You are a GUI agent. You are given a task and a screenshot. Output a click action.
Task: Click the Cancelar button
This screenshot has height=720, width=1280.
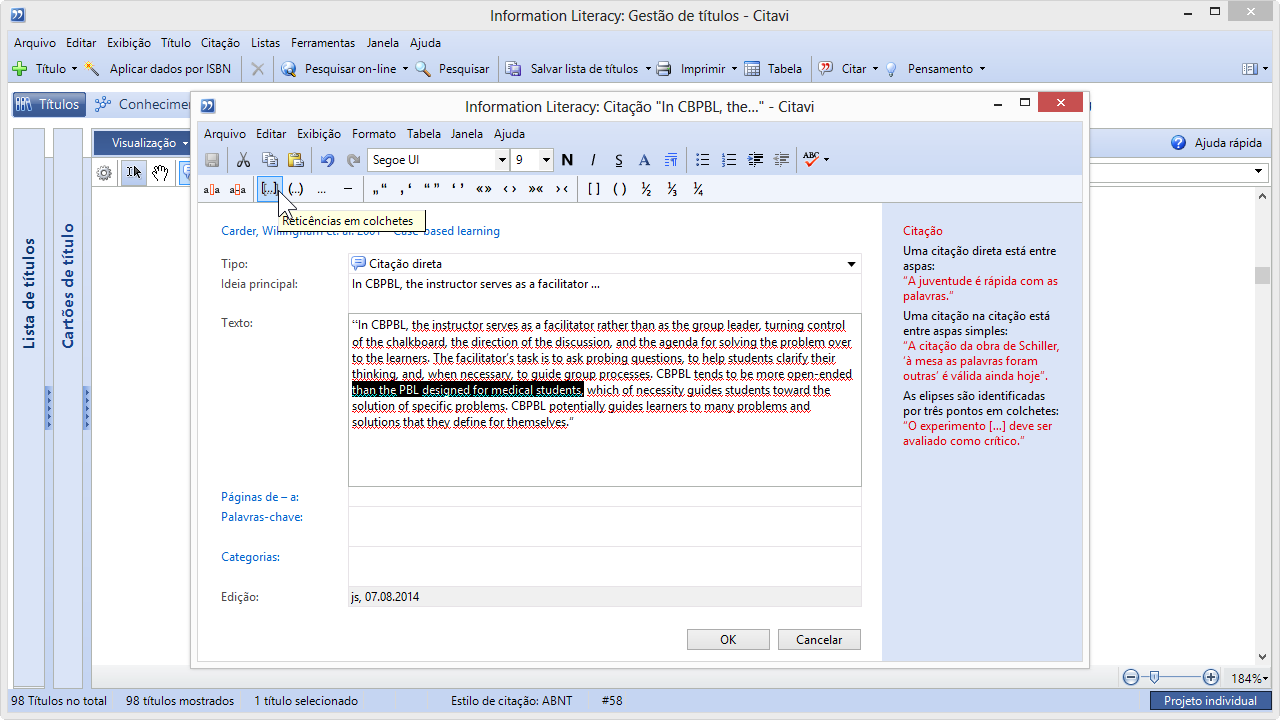[819, 640]
